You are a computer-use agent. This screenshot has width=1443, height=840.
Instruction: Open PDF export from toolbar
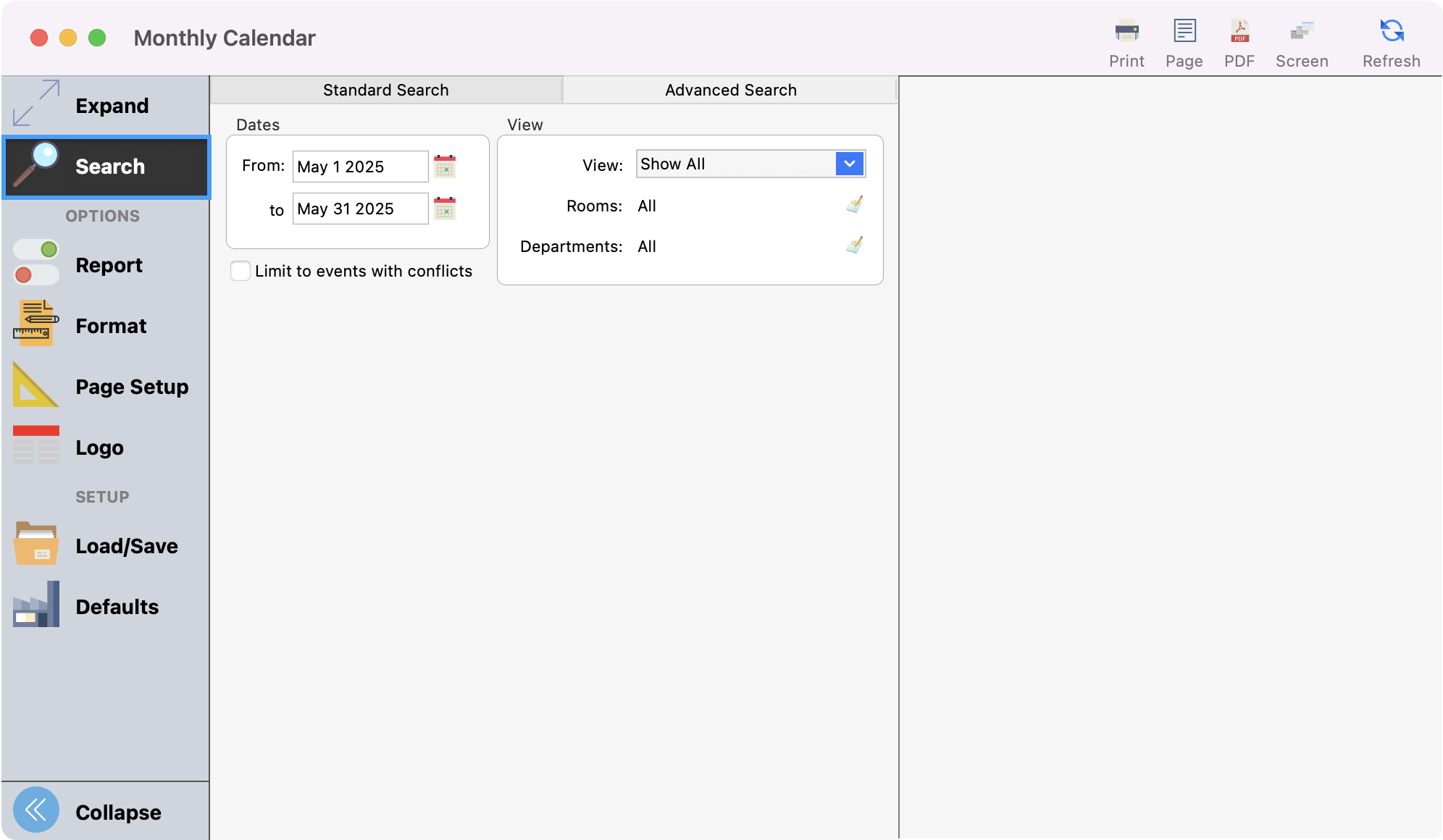(1239, 33)
